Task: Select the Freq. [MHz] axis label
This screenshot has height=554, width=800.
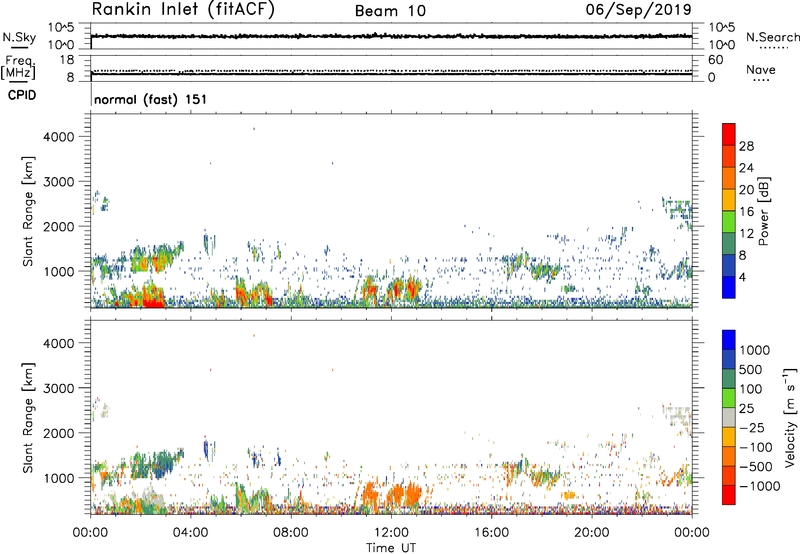Action: [x=19, y=68]
